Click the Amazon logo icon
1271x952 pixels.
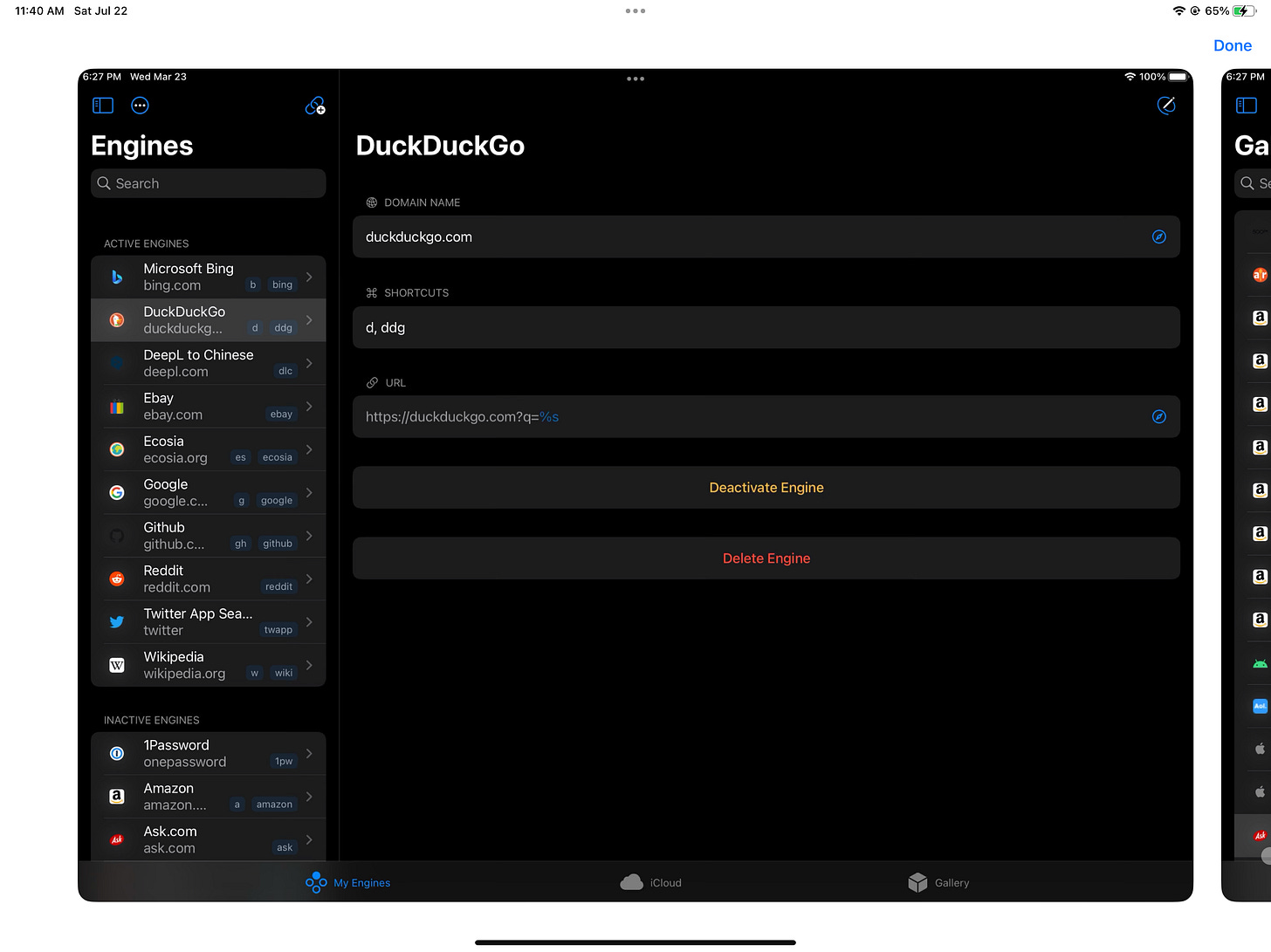117,797
